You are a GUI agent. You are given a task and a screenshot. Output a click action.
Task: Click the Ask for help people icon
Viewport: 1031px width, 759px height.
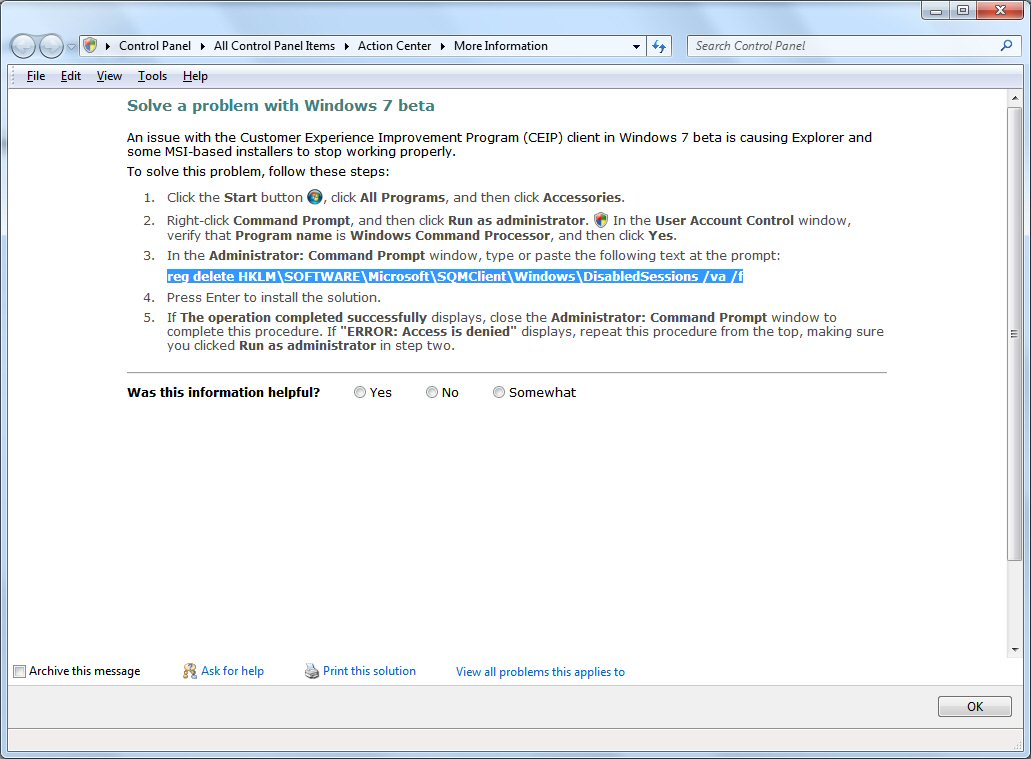coord(189,671)
